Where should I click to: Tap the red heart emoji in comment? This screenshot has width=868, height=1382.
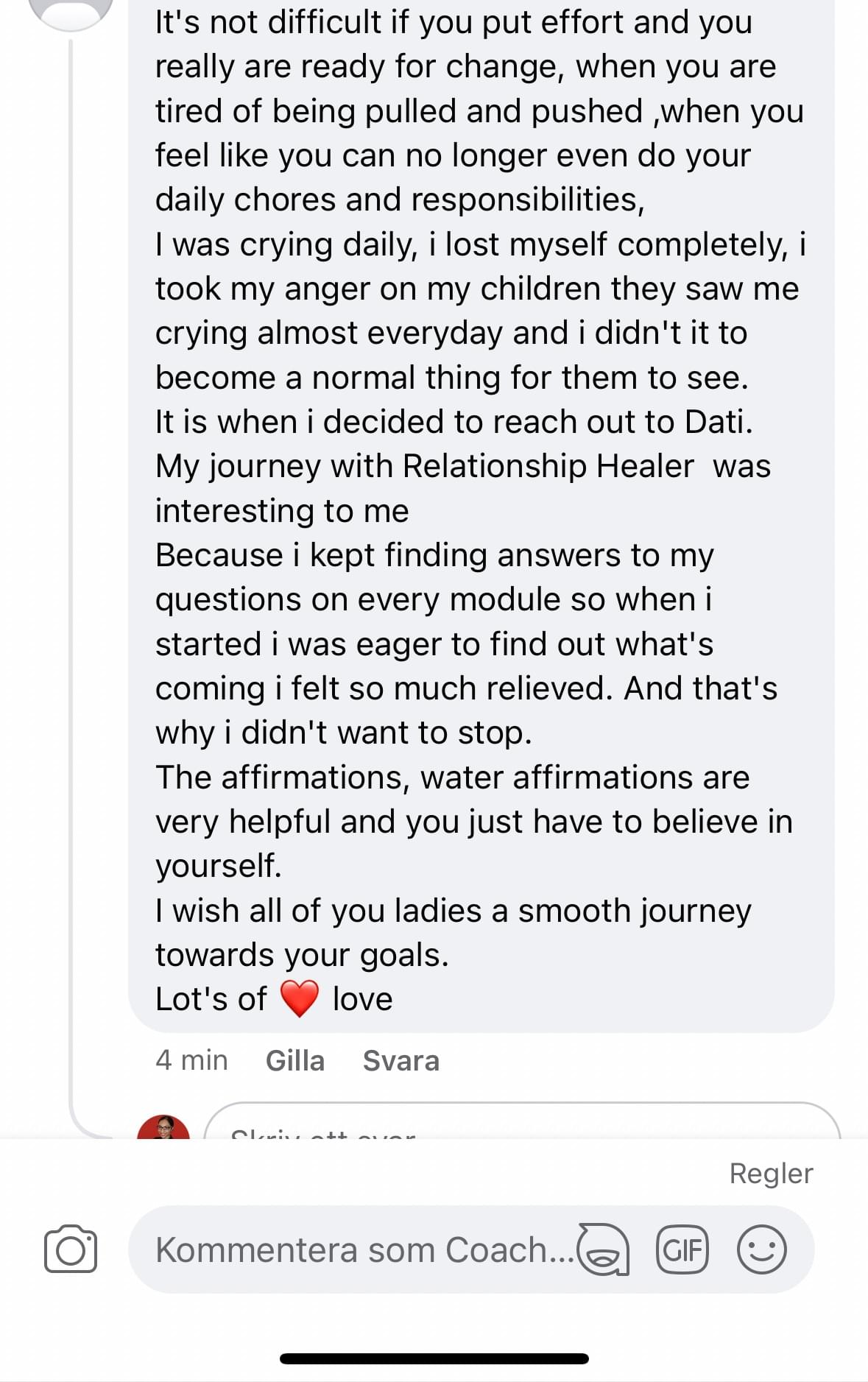point(300,999)
